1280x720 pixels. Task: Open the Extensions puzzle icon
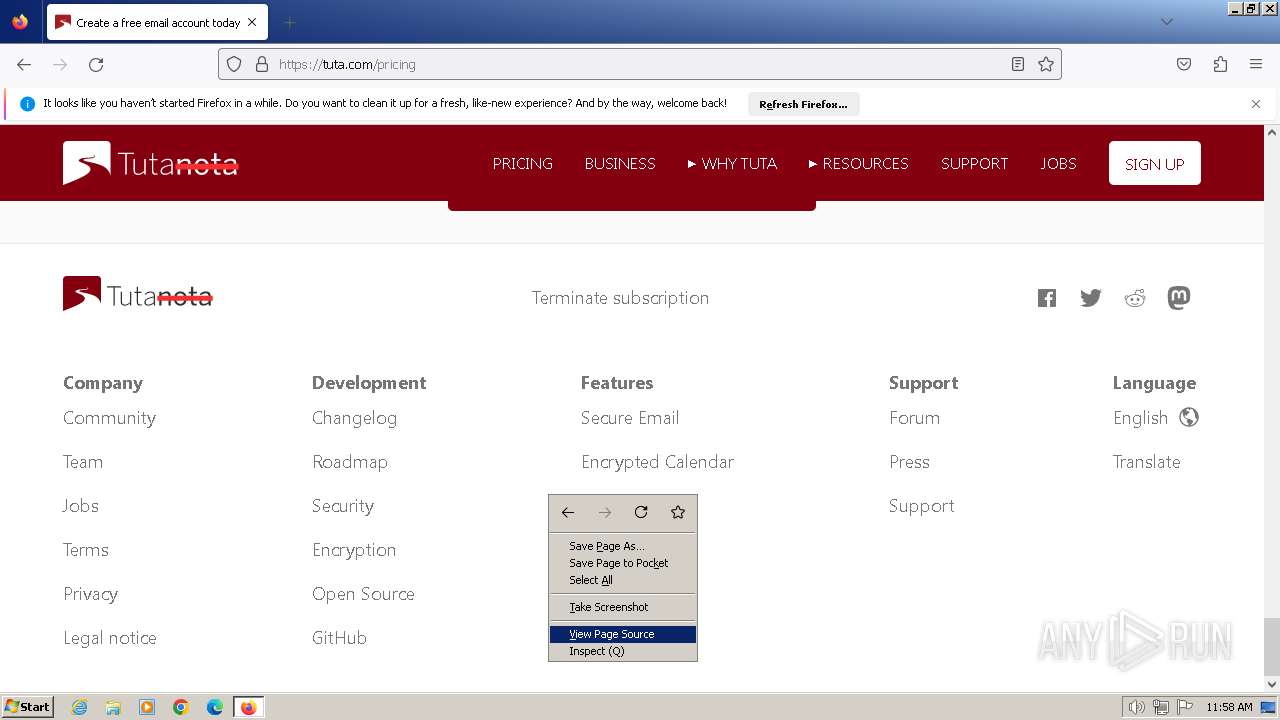[1220, 64]
